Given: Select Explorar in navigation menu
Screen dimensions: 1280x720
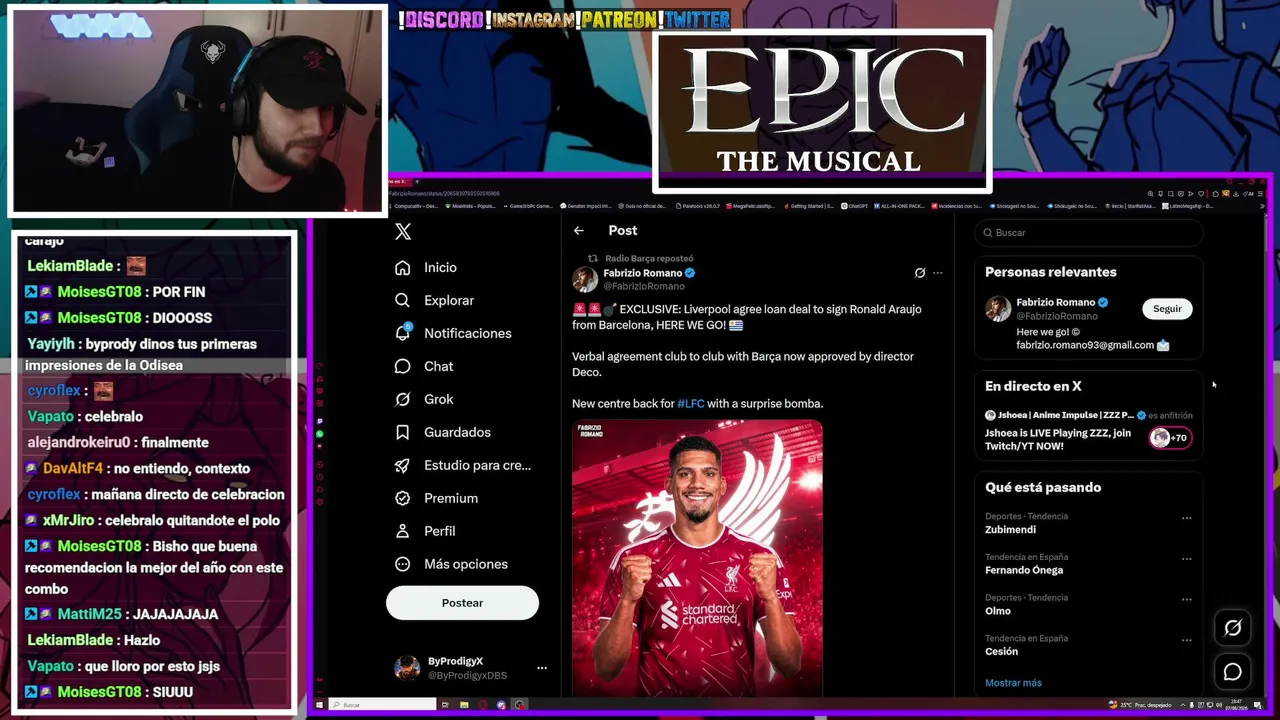Looking at the screenshot, I should [x=449, y=301].
